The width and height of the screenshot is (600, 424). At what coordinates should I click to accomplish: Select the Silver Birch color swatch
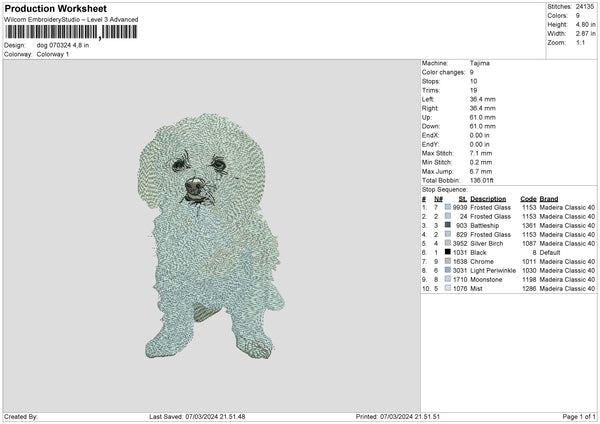(x=448, y=243)
